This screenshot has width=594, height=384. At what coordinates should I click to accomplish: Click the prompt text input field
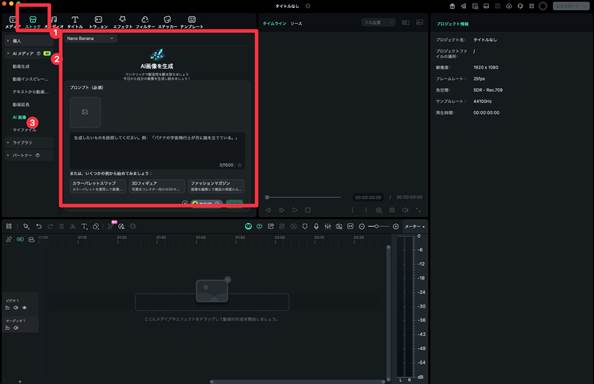(x=157, y=150)
